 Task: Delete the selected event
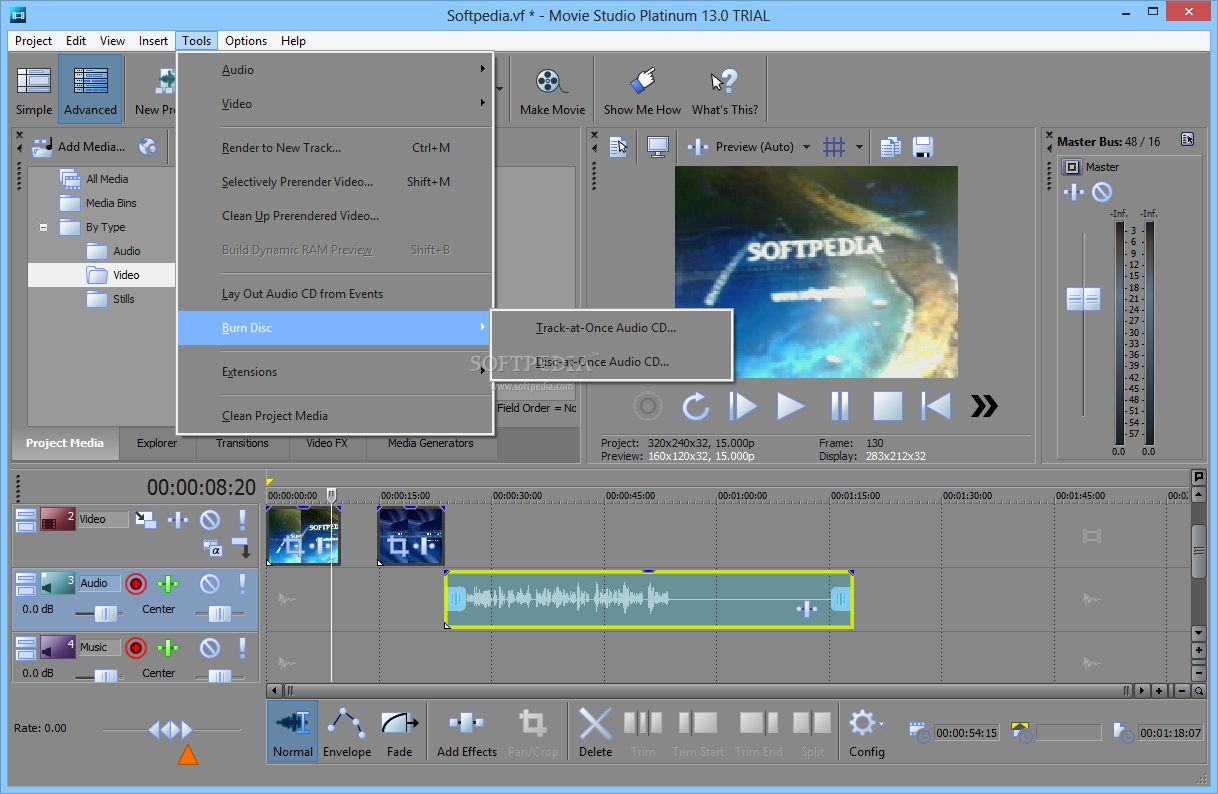[x=595, y=731]
